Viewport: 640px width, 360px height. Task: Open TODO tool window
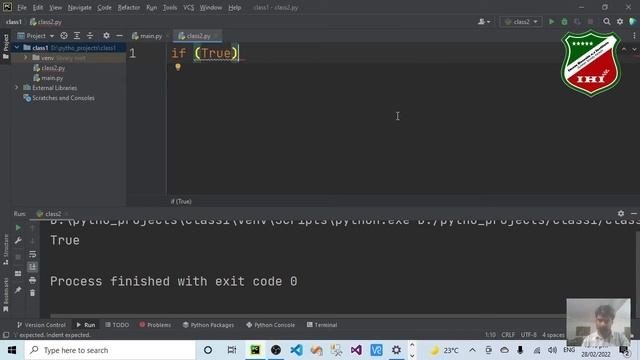click(x=117, y=325)
